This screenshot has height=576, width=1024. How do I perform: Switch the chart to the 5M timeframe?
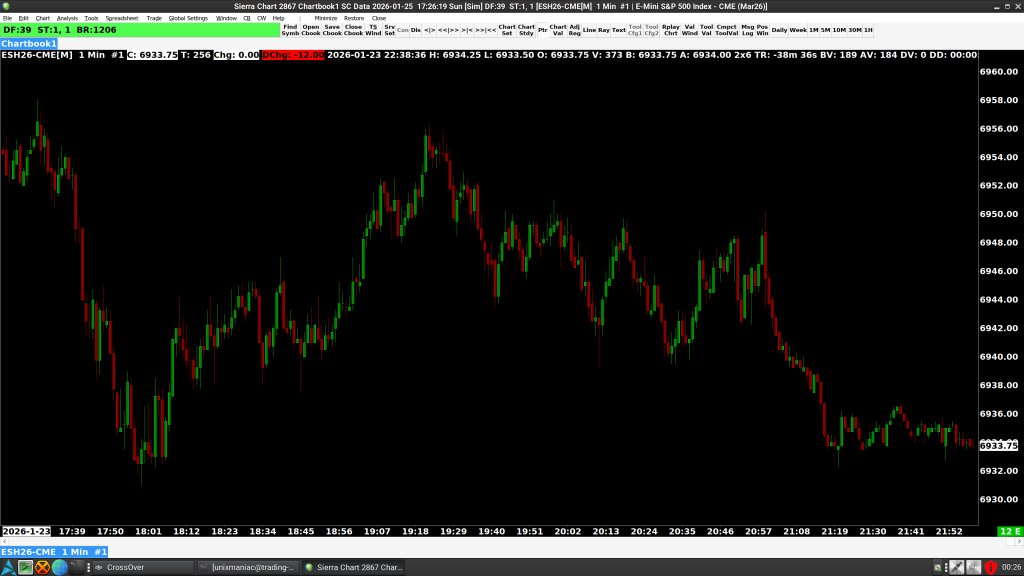point(826,30)
